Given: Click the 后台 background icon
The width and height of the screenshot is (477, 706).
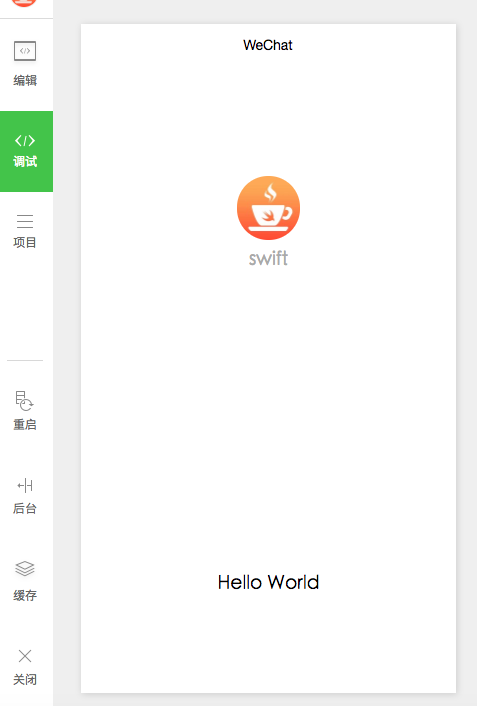Looking at the screenshot, I should click(25, 485).
